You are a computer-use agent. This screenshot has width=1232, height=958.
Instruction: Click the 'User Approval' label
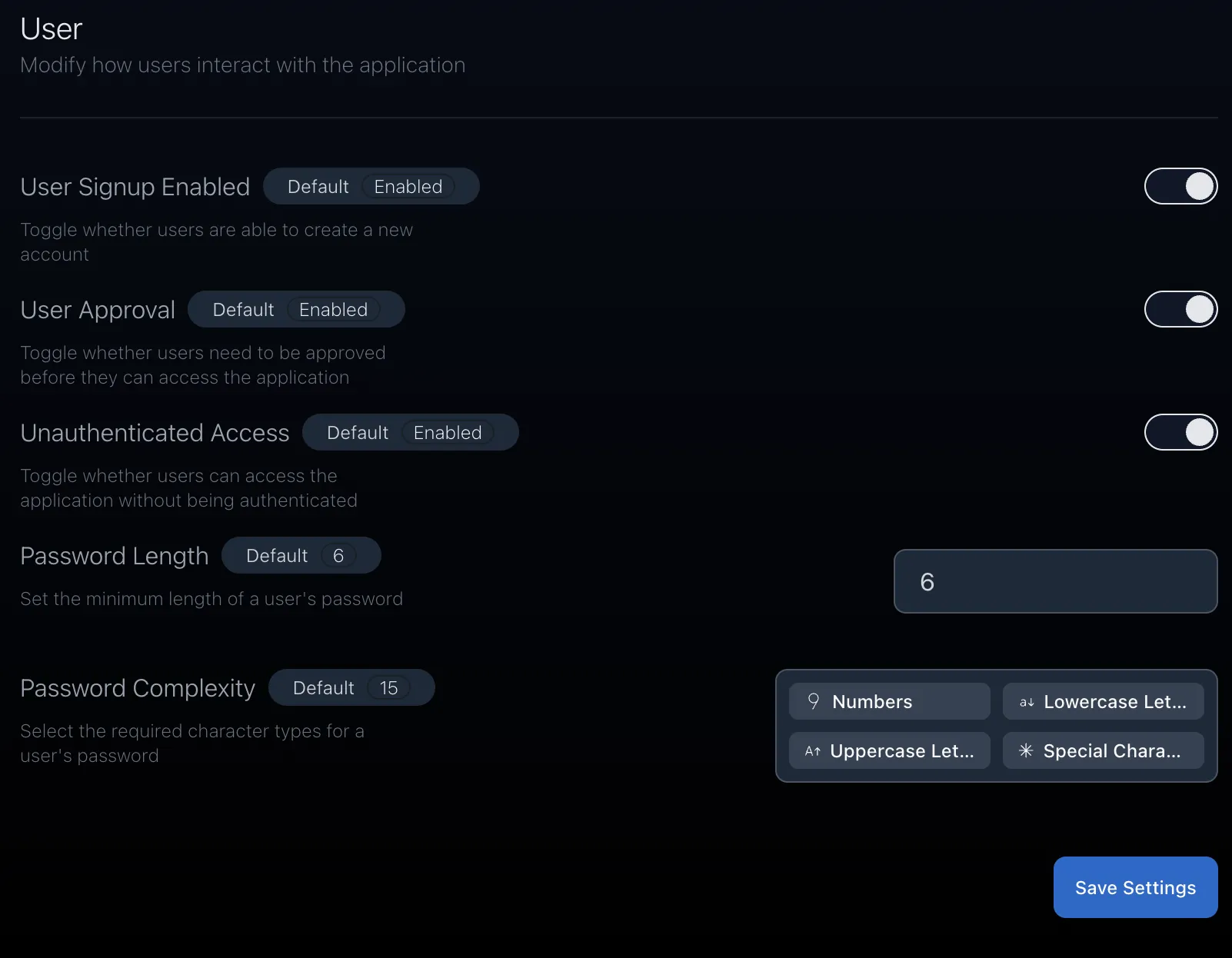98,310
